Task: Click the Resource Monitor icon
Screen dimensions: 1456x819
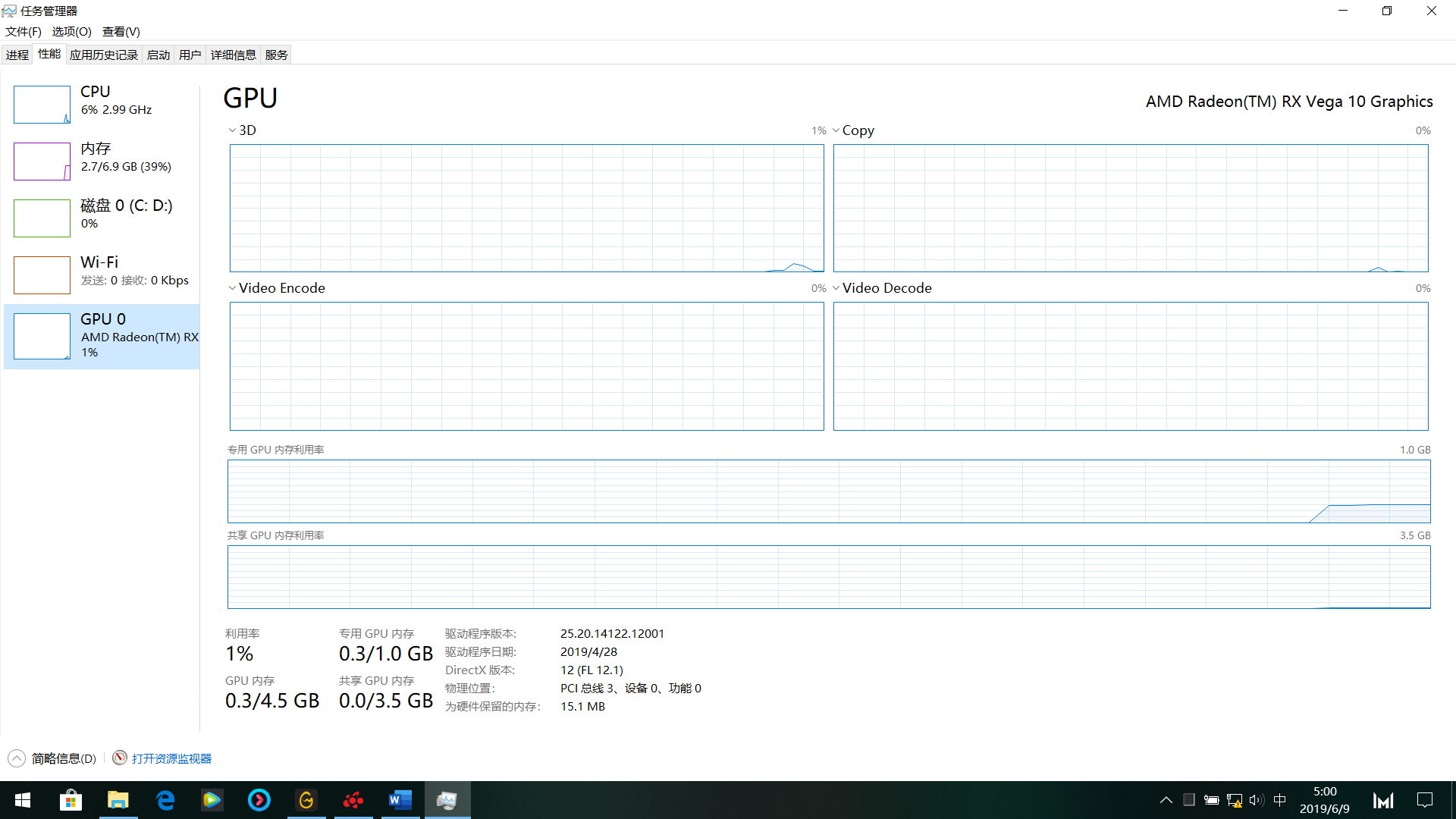Action: click(119, 758)
